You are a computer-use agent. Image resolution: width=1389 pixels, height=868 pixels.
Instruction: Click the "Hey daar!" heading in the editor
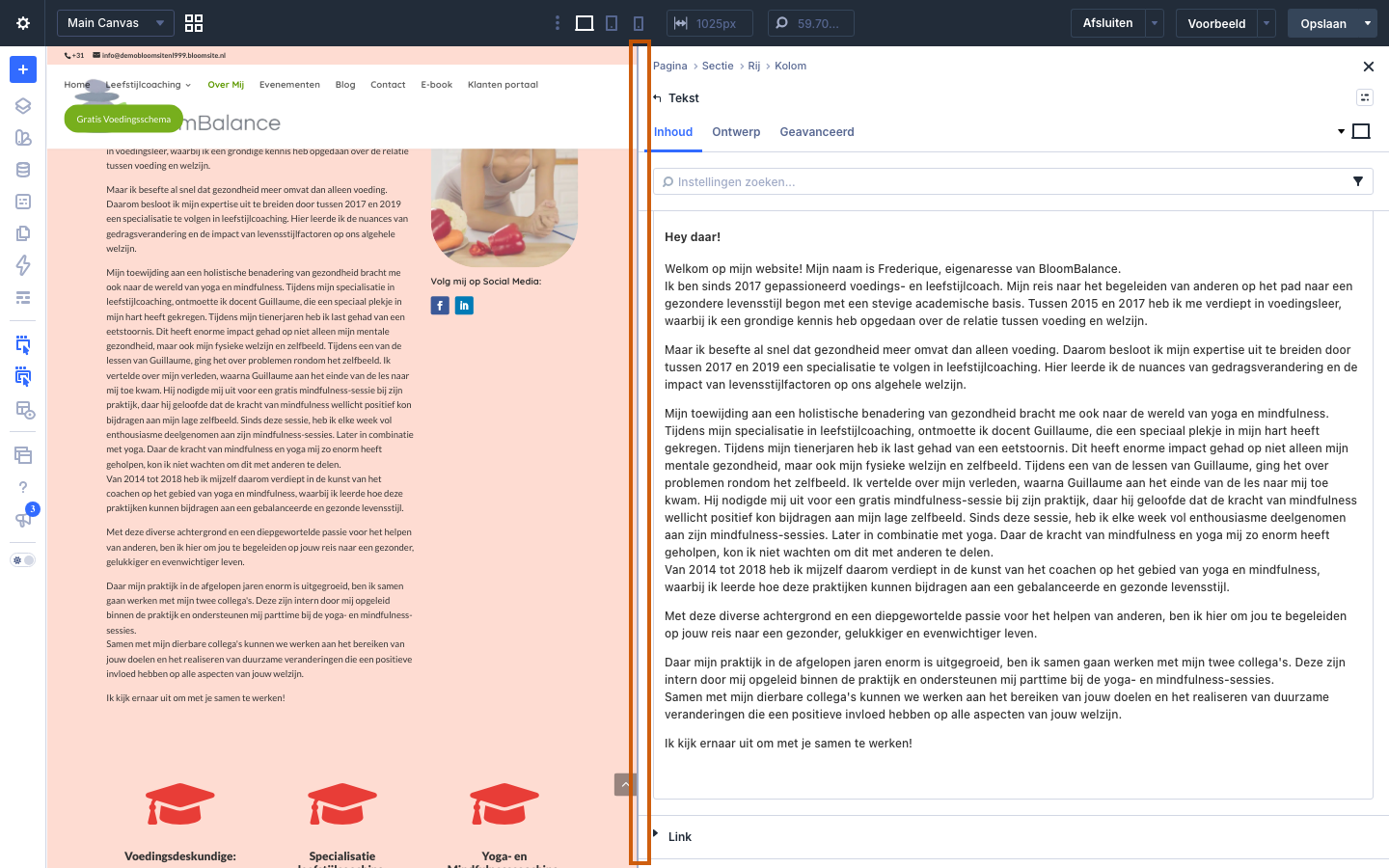(x=693, y=237)
